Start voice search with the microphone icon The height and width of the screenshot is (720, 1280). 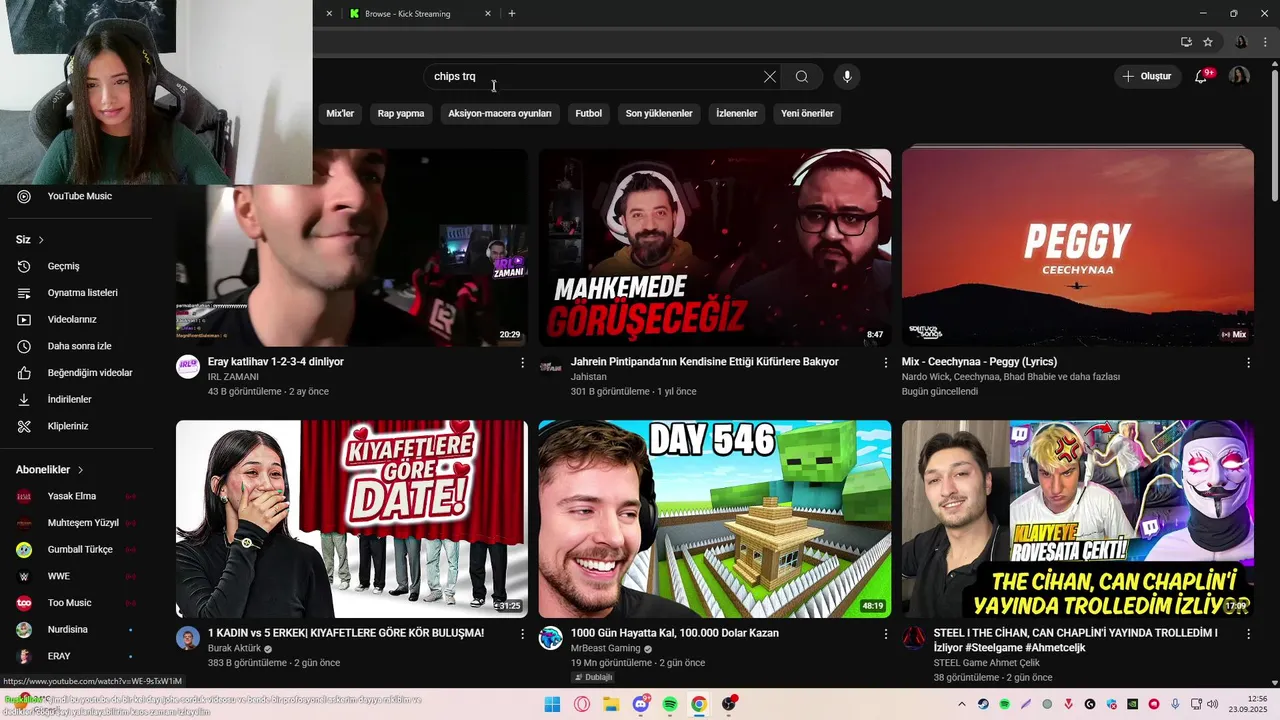point(847,77)
